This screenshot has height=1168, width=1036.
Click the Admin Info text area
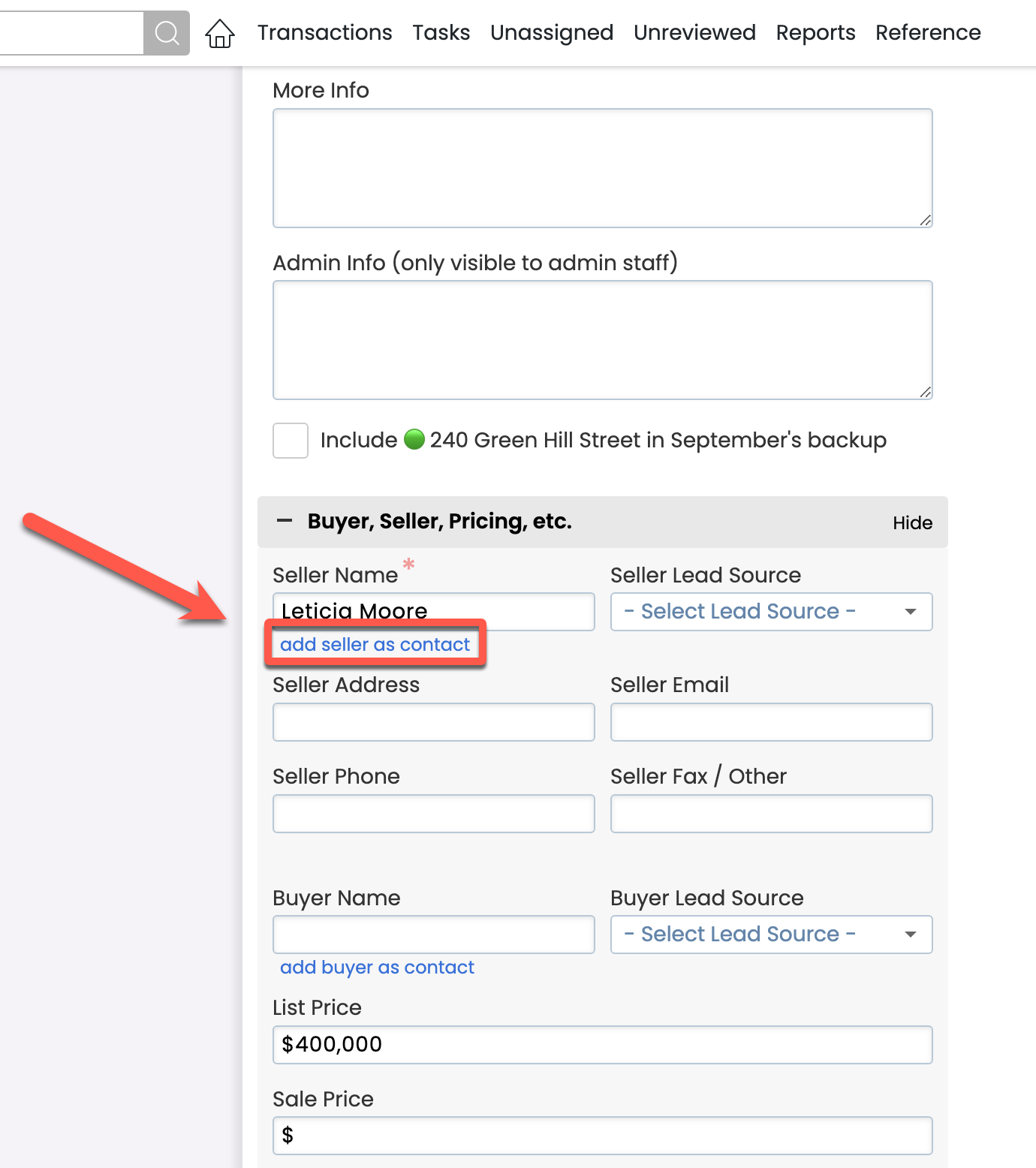pos(602,340)
